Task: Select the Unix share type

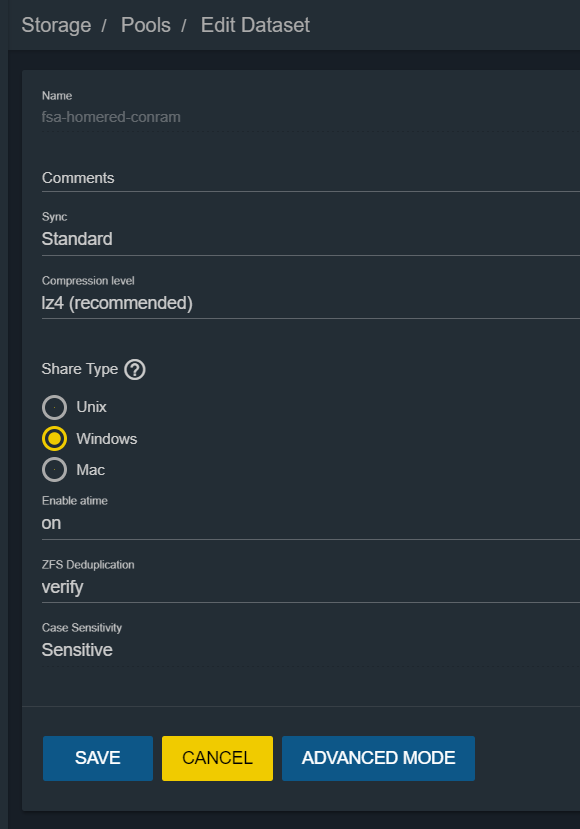Action: (x=54, y=408)
